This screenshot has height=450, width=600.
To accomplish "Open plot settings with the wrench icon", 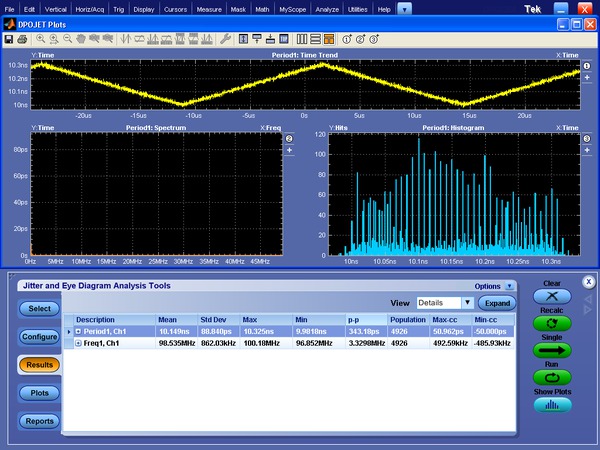I will (226, 39).
